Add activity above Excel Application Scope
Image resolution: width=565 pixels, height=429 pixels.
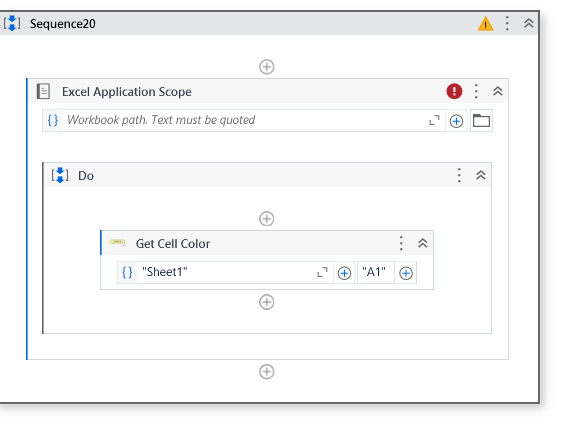[x=267, y=67]
